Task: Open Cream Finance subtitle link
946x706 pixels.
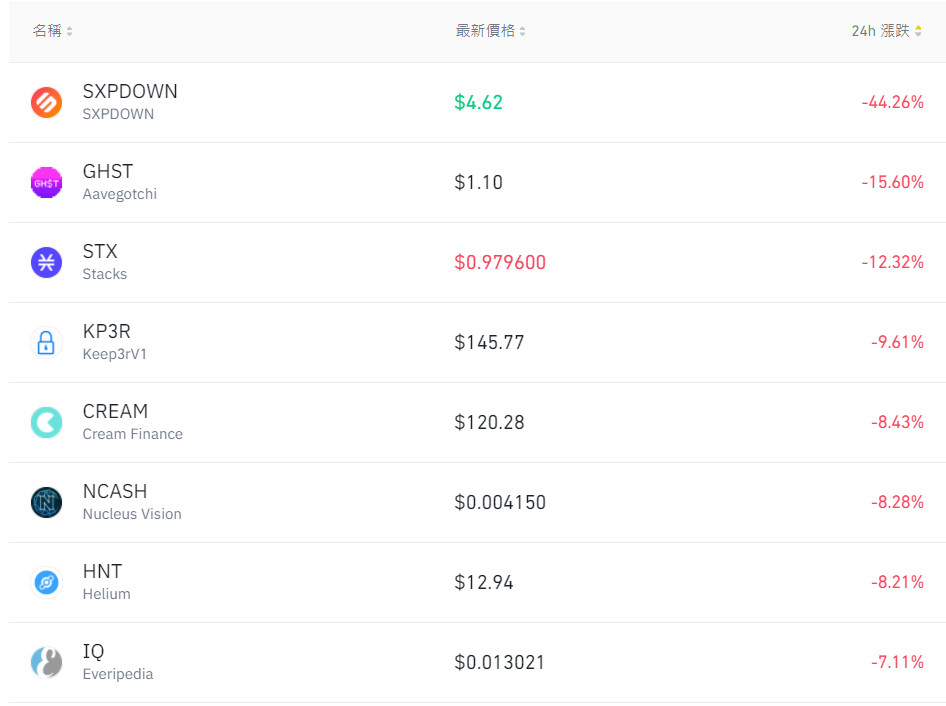Action: (x=133, y=434)
